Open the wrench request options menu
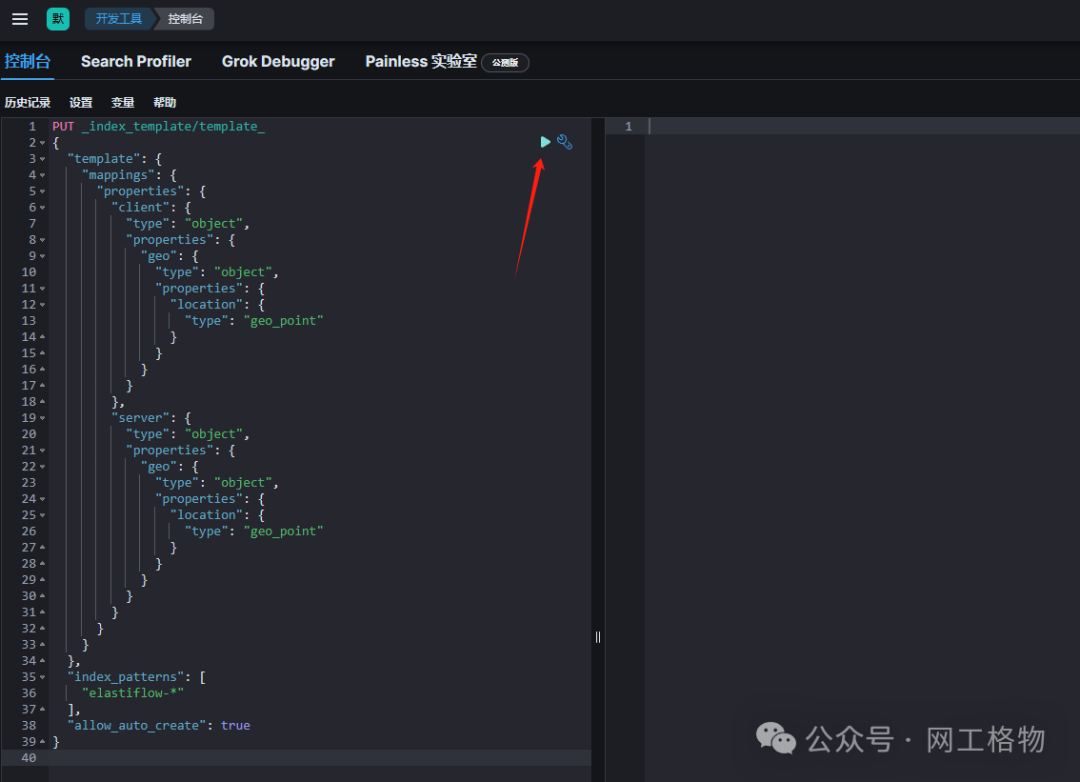The width and height of the screenshot is (1080, 782). 564,142
